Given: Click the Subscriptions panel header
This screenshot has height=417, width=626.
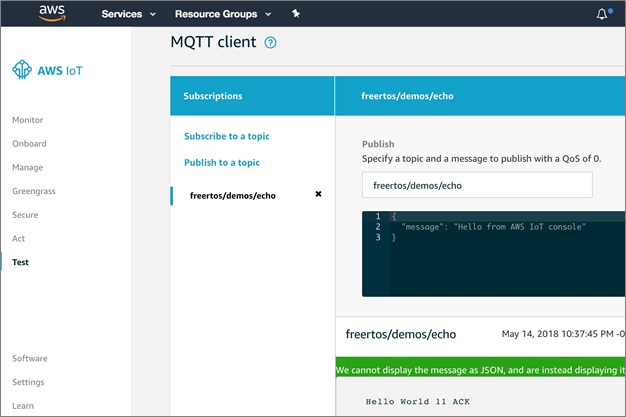Looking at the screenshot, I should (x=252, y=96).
